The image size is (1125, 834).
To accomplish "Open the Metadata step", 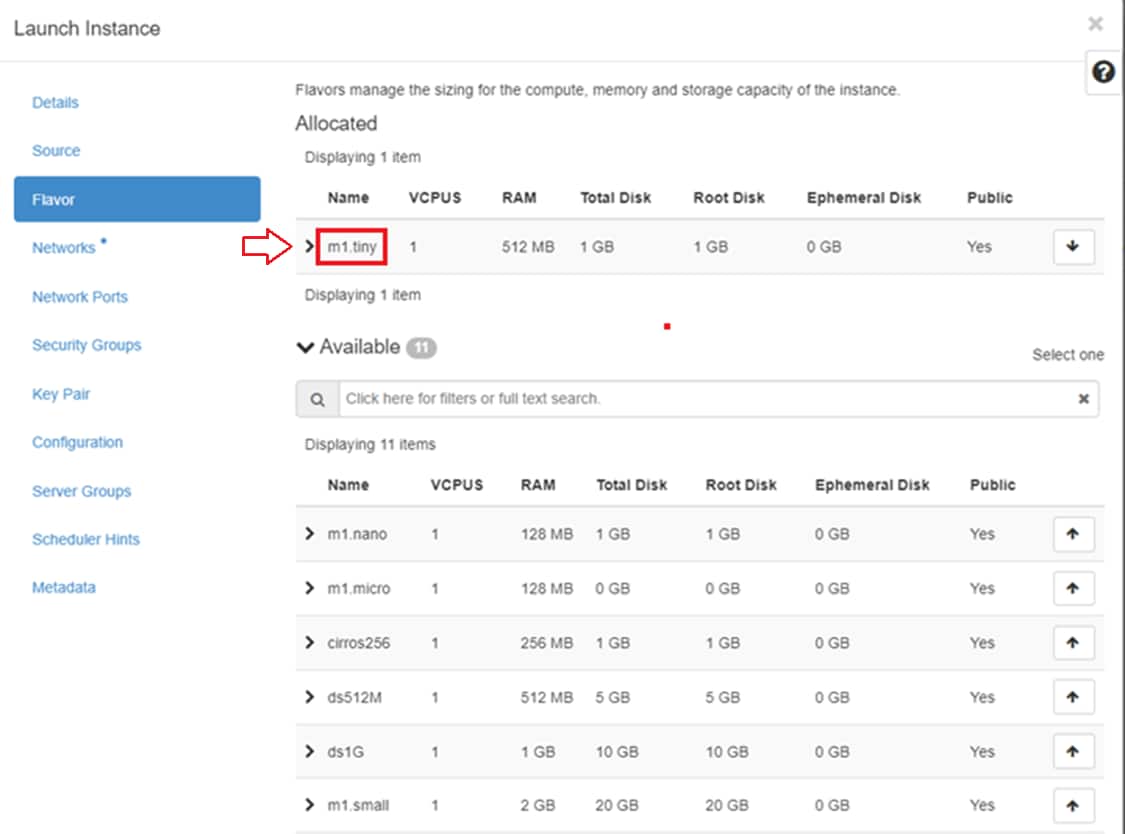I will coord(64,587).
